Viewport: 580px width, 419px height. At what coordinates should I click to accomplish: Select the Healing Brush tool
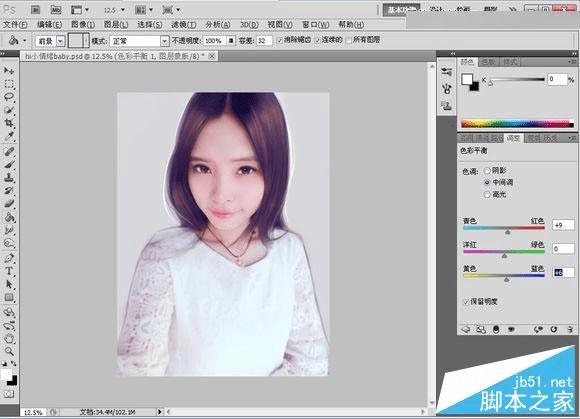pyautogui.click(x=9, y=152)
